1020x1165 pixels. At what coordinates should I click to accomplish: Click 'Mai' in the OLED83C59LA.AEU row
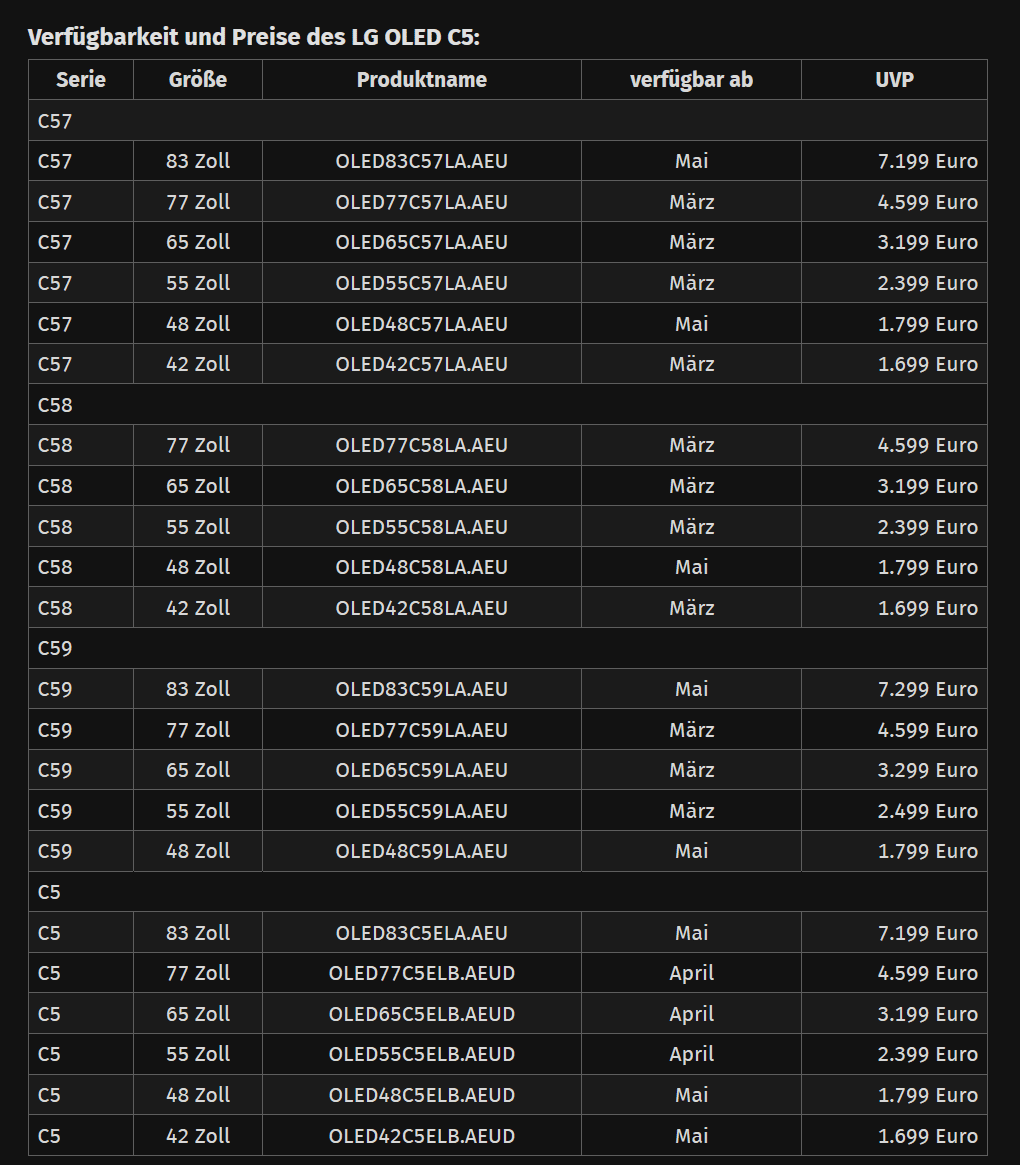click(x=691, y=689)
